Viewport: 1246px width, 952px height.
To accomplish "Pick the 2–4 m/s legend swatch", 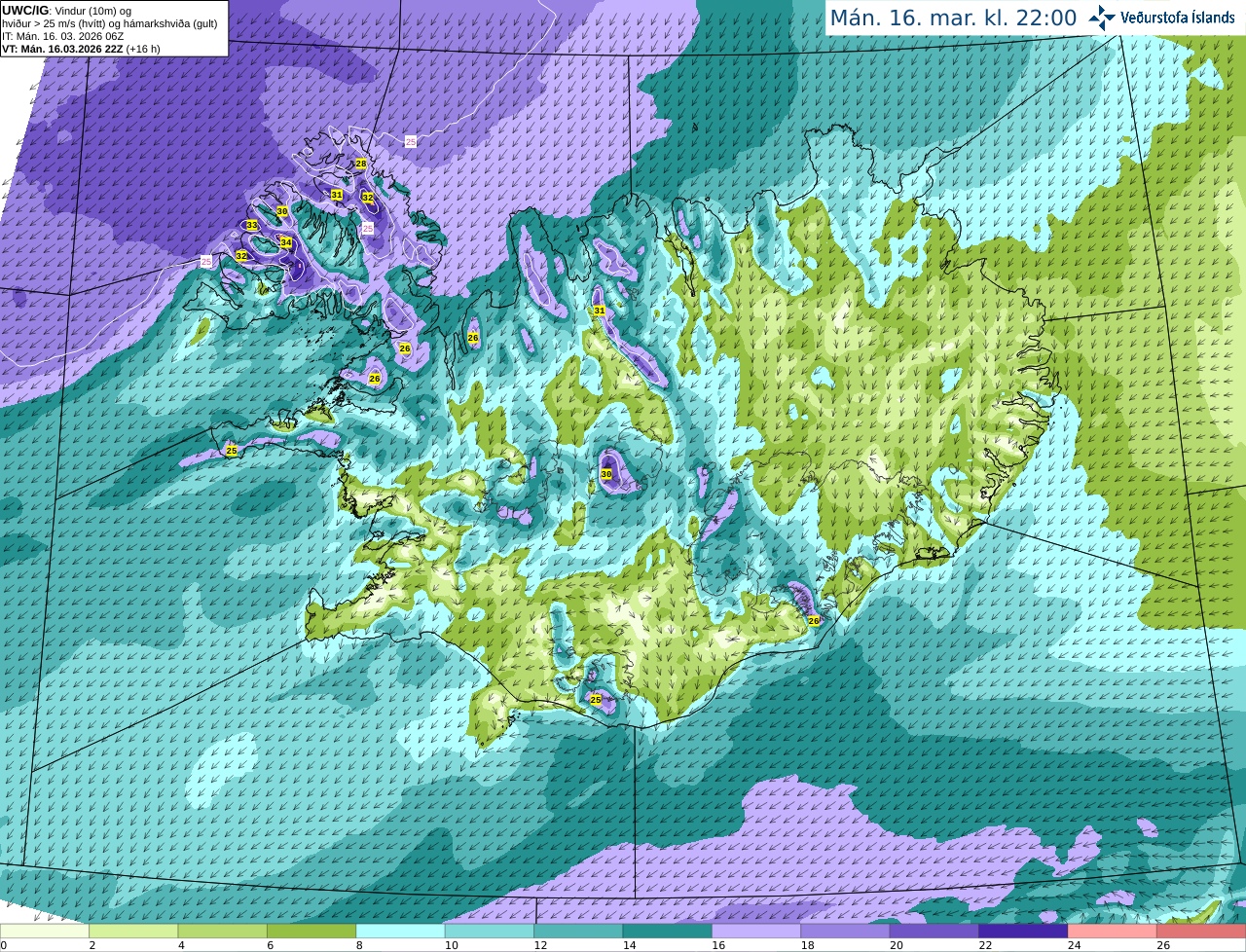I will tap(133, 932).
